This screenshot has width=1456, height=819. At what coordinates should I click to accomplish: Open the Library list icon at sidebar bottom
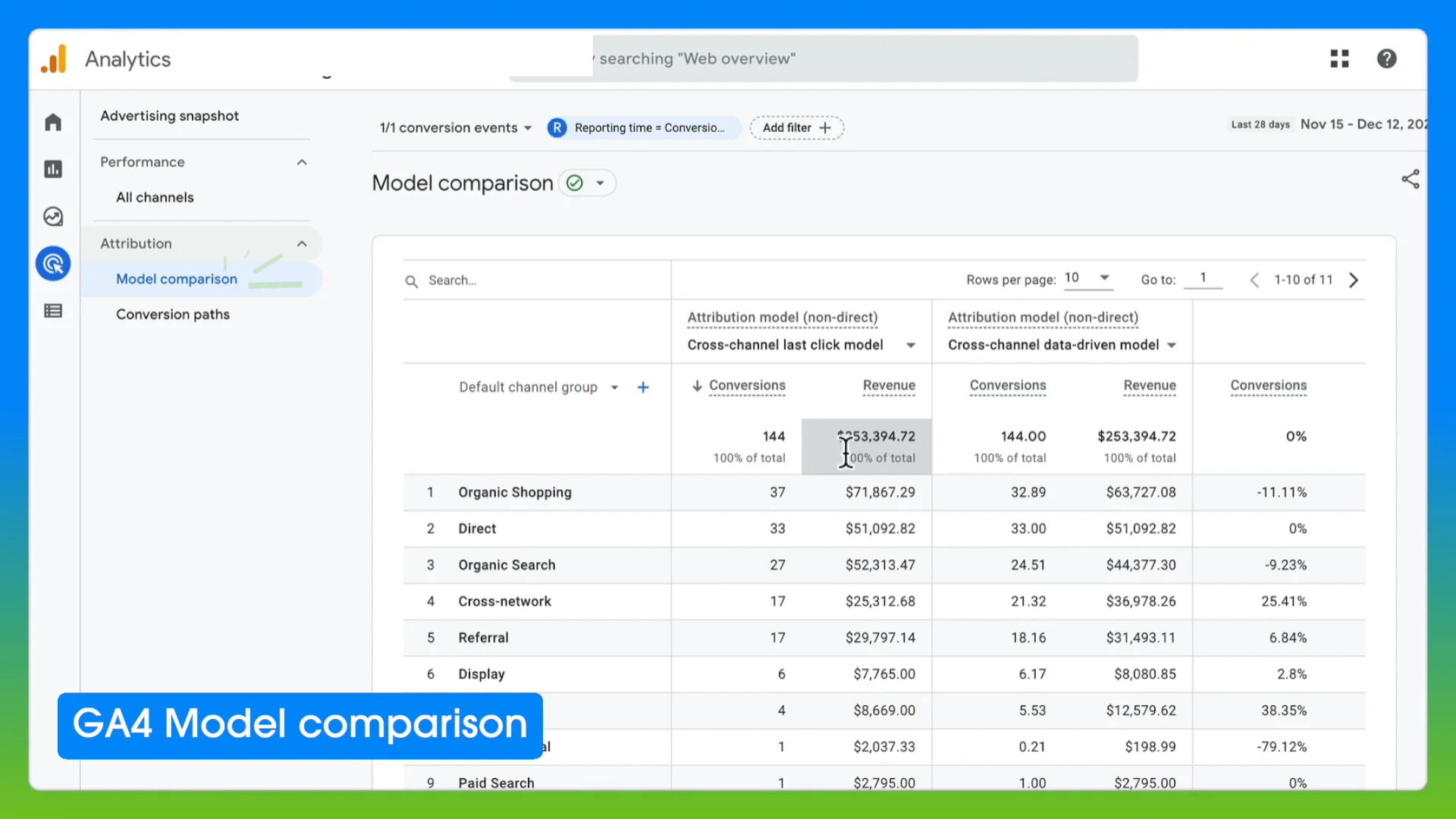53,310
